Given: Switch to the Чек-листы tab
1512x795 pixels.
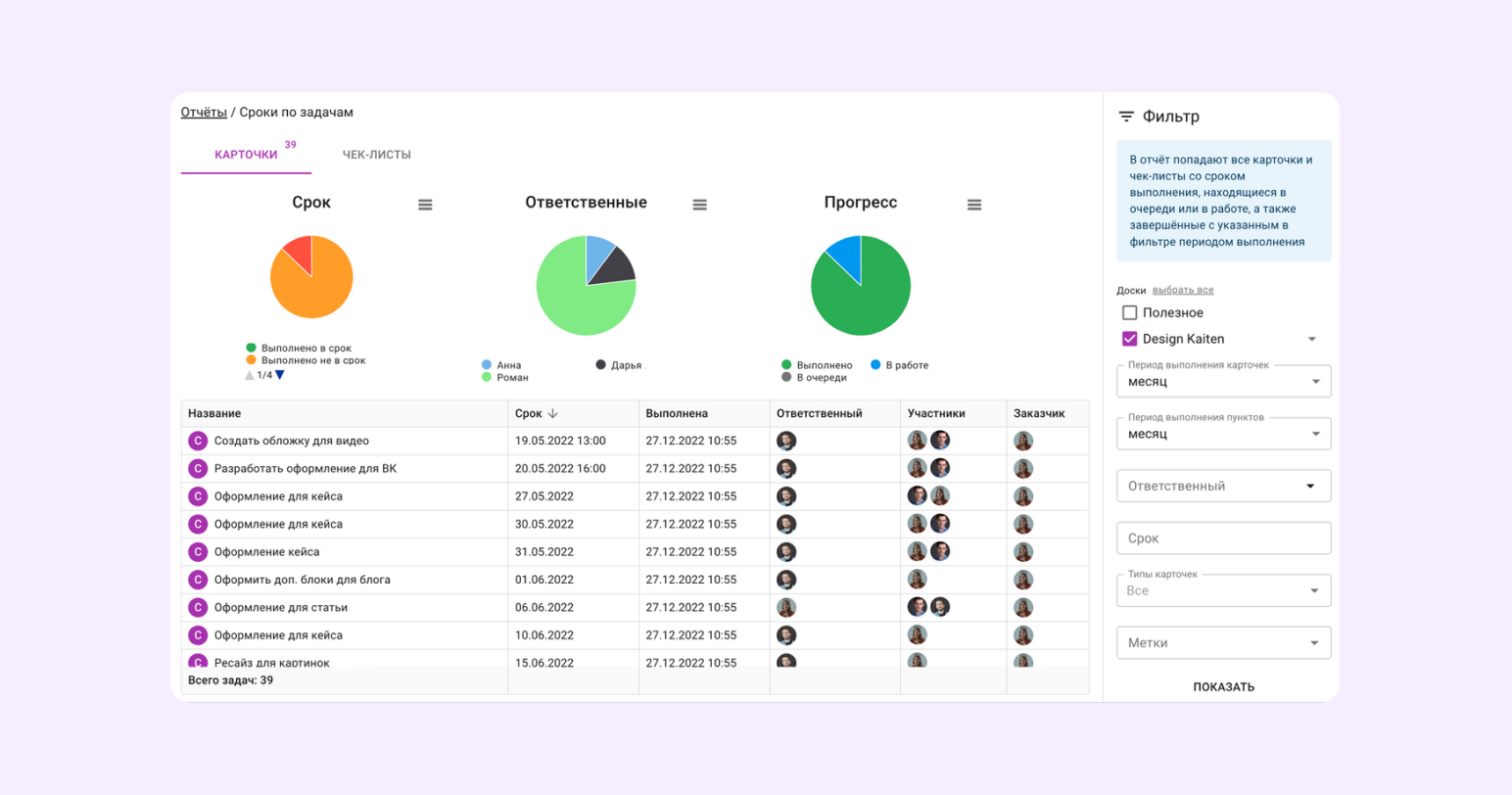Looking at the screenshot, I should click(377, 155).
